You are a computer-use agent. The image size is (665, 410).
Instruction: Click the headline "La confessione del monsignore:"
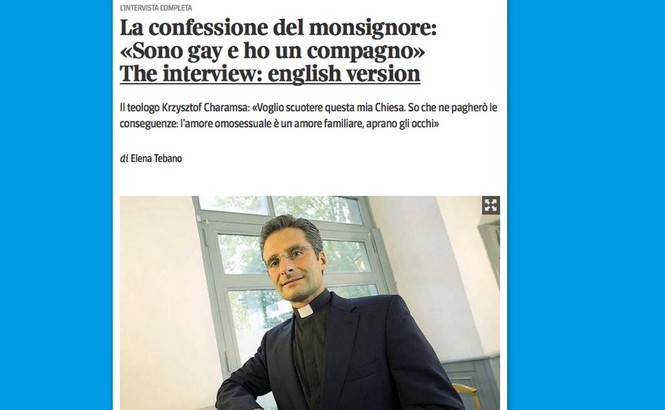(x=278, y=28)
